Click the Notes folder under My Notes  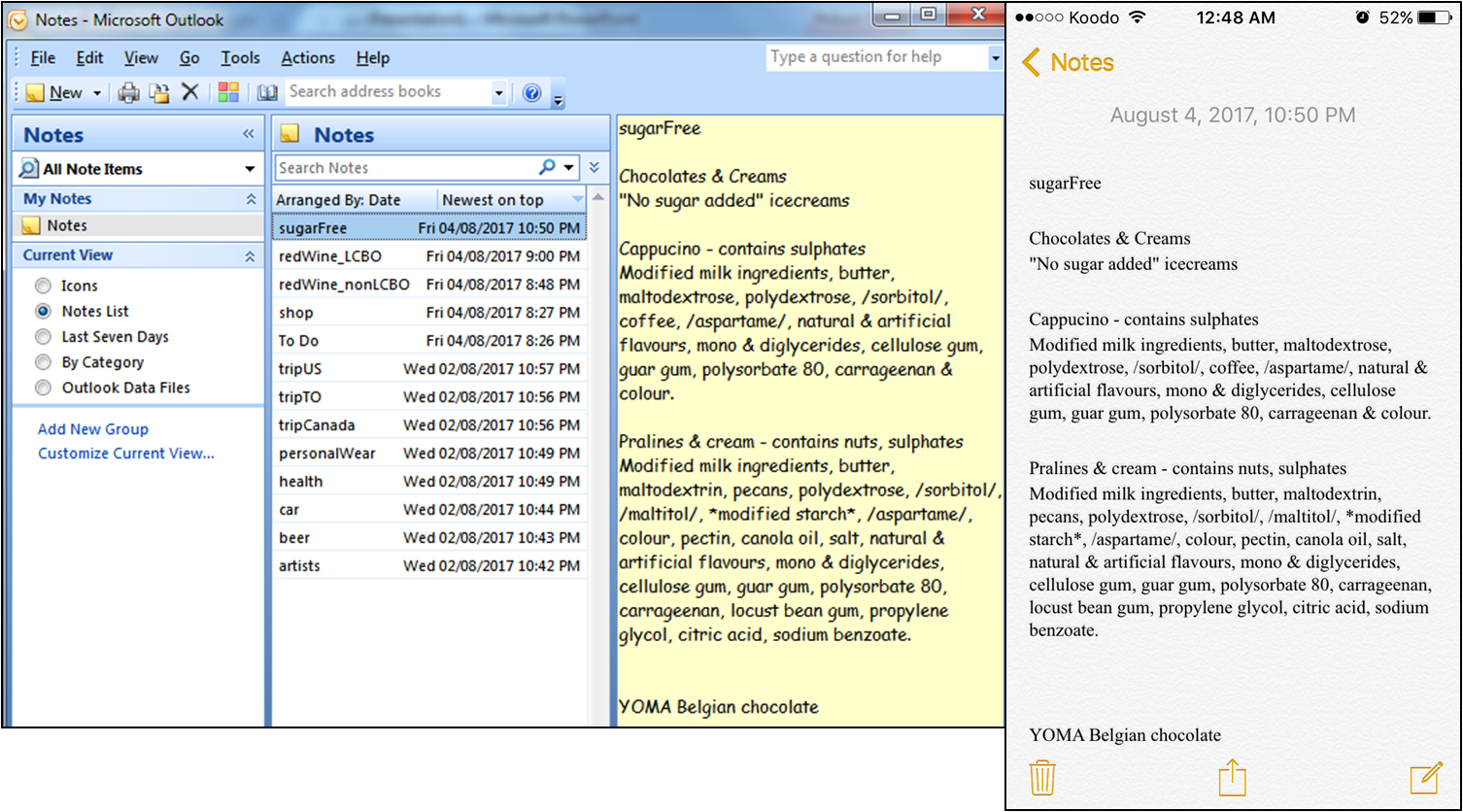tap(138, 225)
